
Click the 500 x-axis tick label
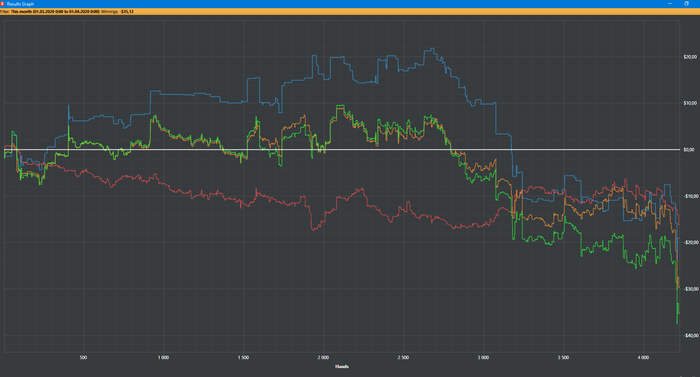coord(83,358)
